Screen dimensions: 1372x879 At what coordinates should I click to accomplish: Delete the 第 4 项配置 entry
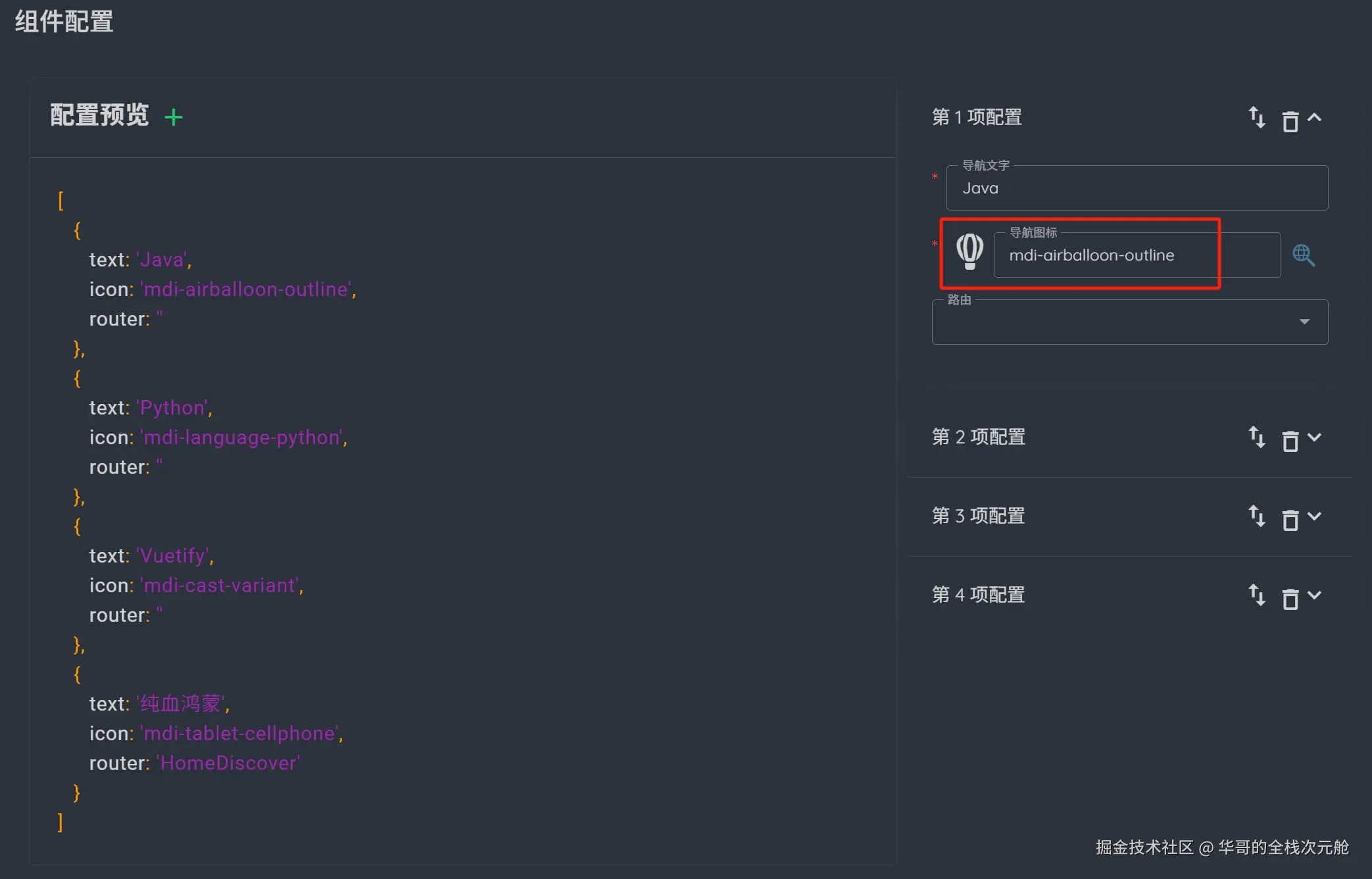click(1290, 599)
